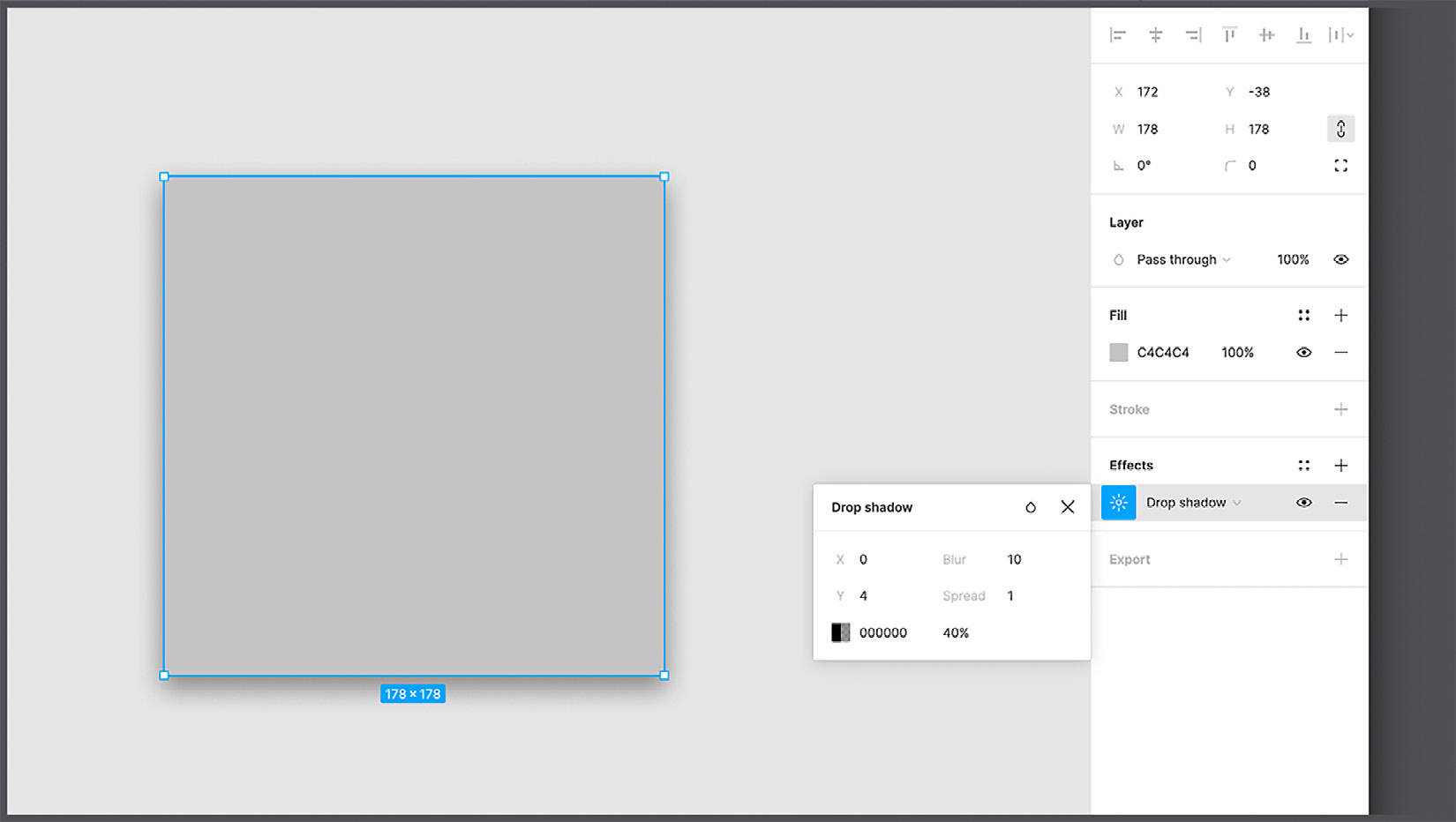This screenshot has height=822, width=1456.
Task: Open the effect settings sun icon
Action: (1118, 503)
